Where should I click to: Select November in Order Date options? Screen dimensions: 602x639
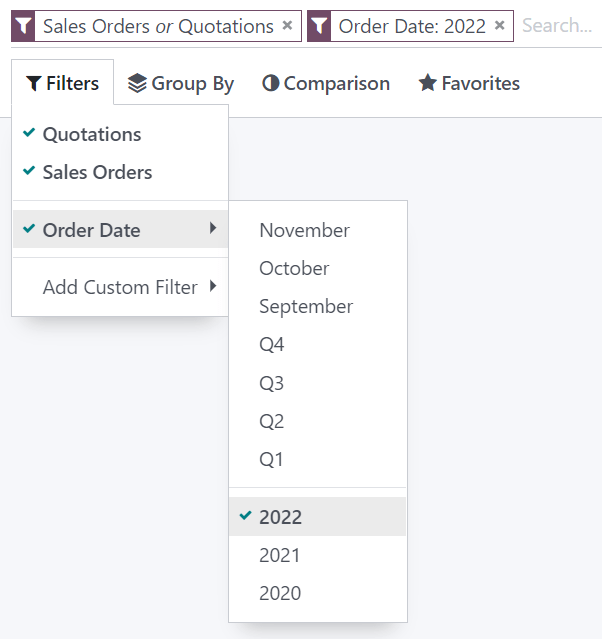tap(304, 230)
